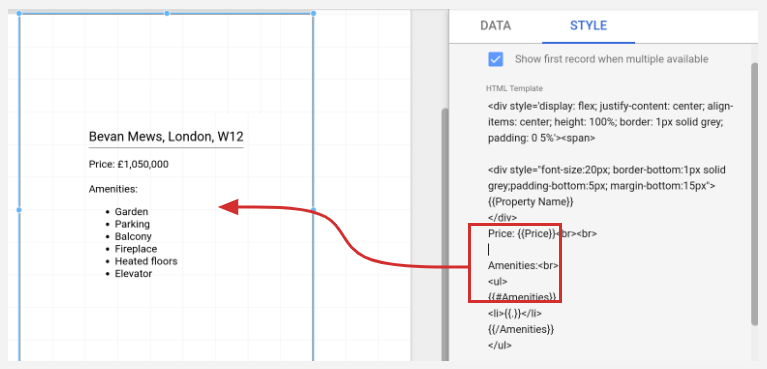The width and height of the screenshot is (767, 369).
Task: Click the Amenities: label in preview
Action: pyautogui.click(x=113, y=189)
